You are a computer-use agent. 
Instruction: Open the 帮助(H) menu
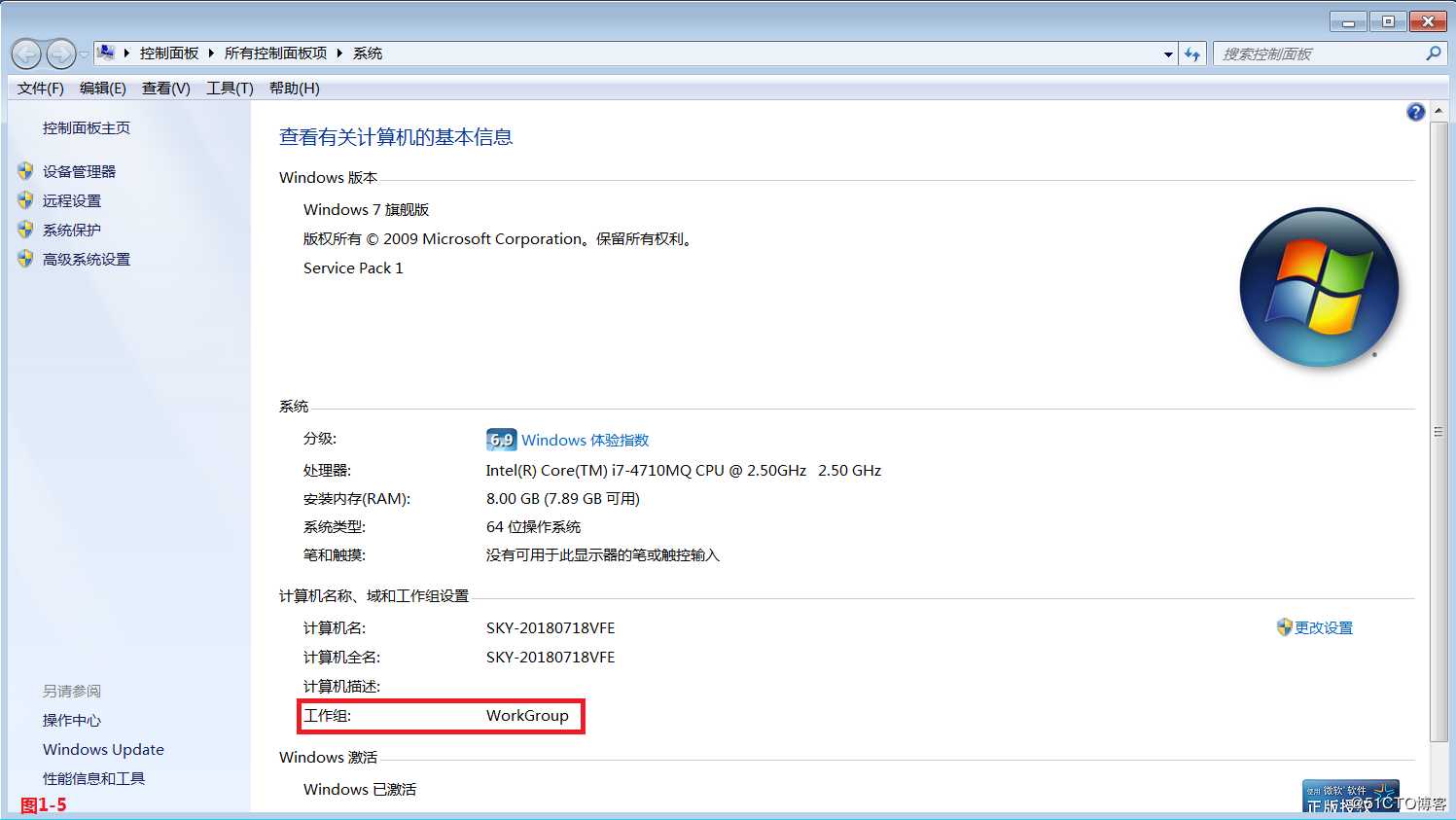(x=295, y=89)
